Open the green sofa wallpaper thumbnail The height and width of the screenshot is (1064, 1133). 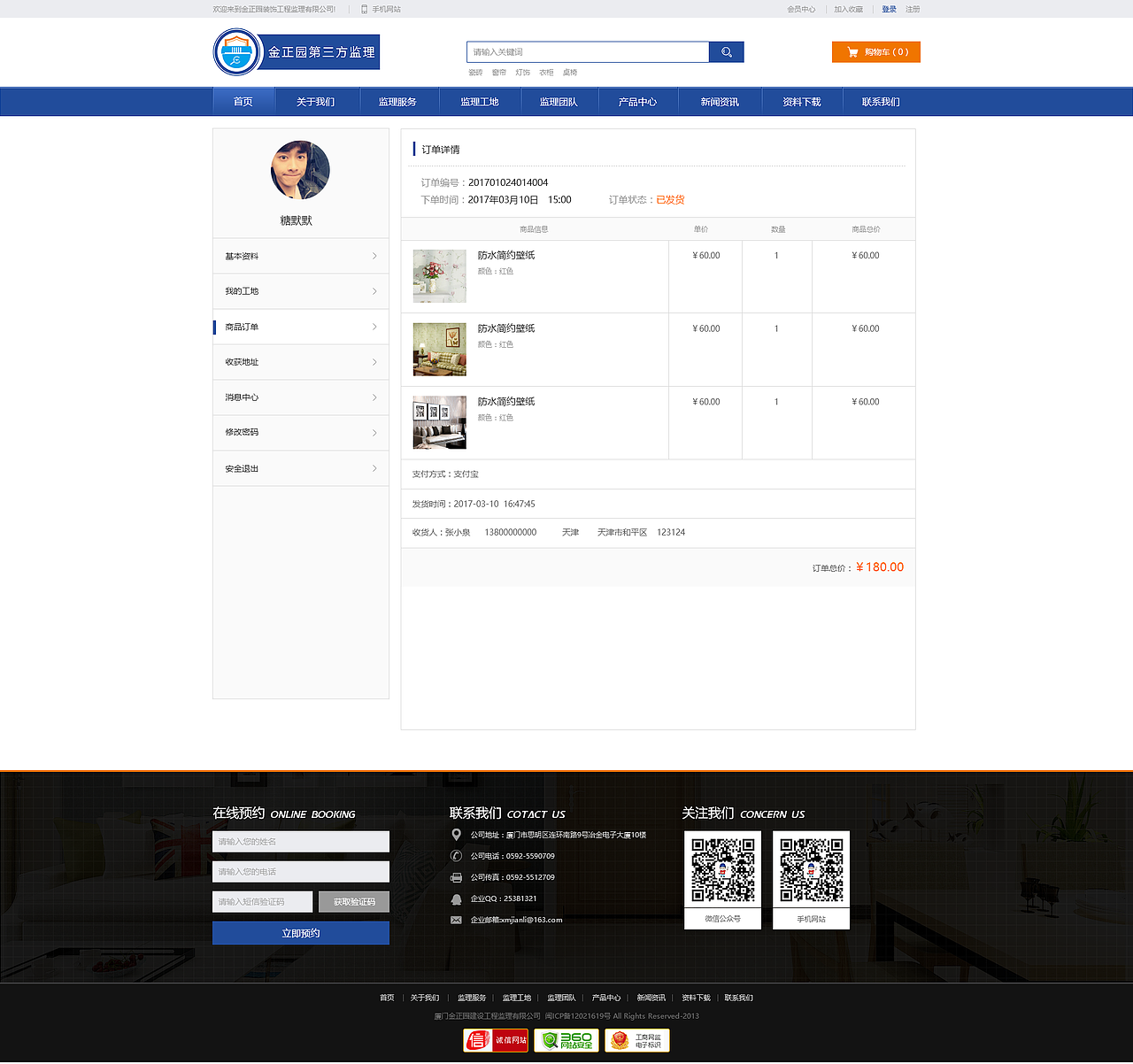click(439, 350)
